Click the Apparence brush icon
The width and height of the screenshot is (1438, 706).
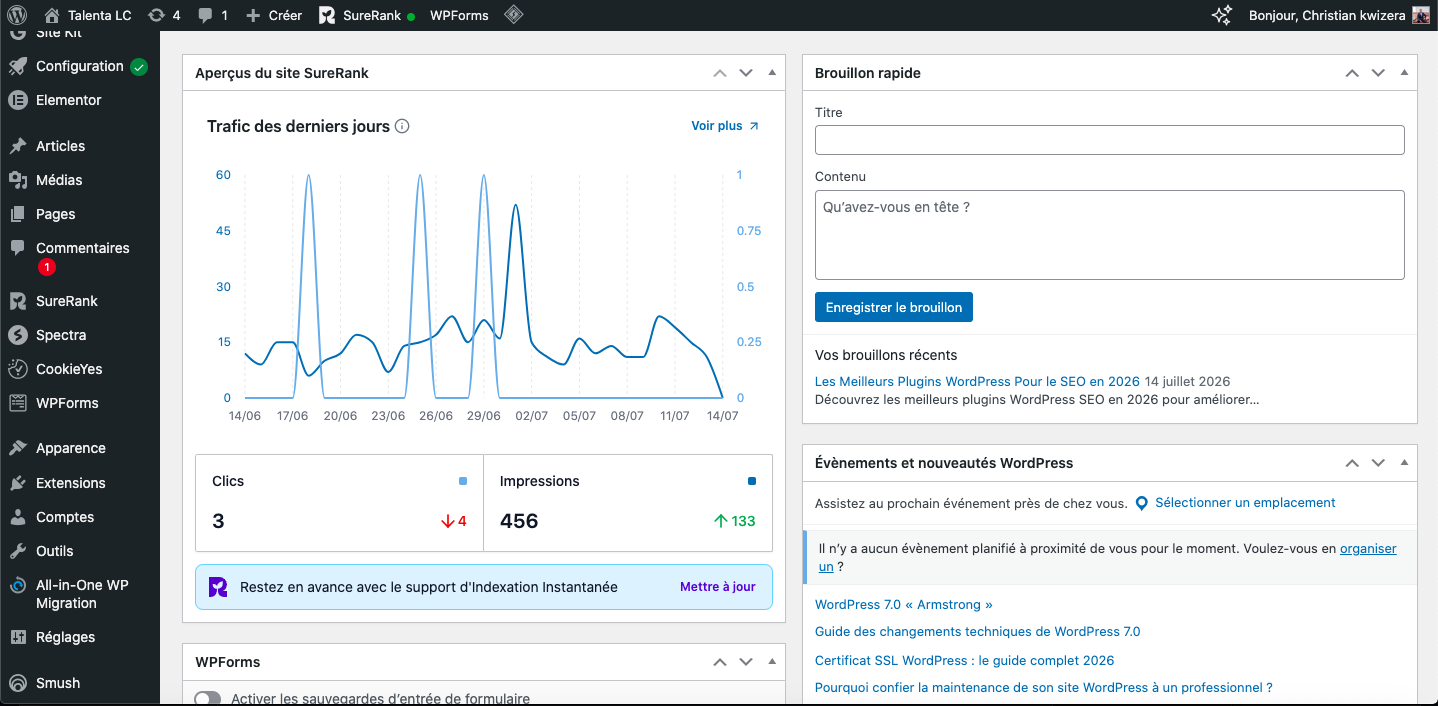[x=17, y=448]
